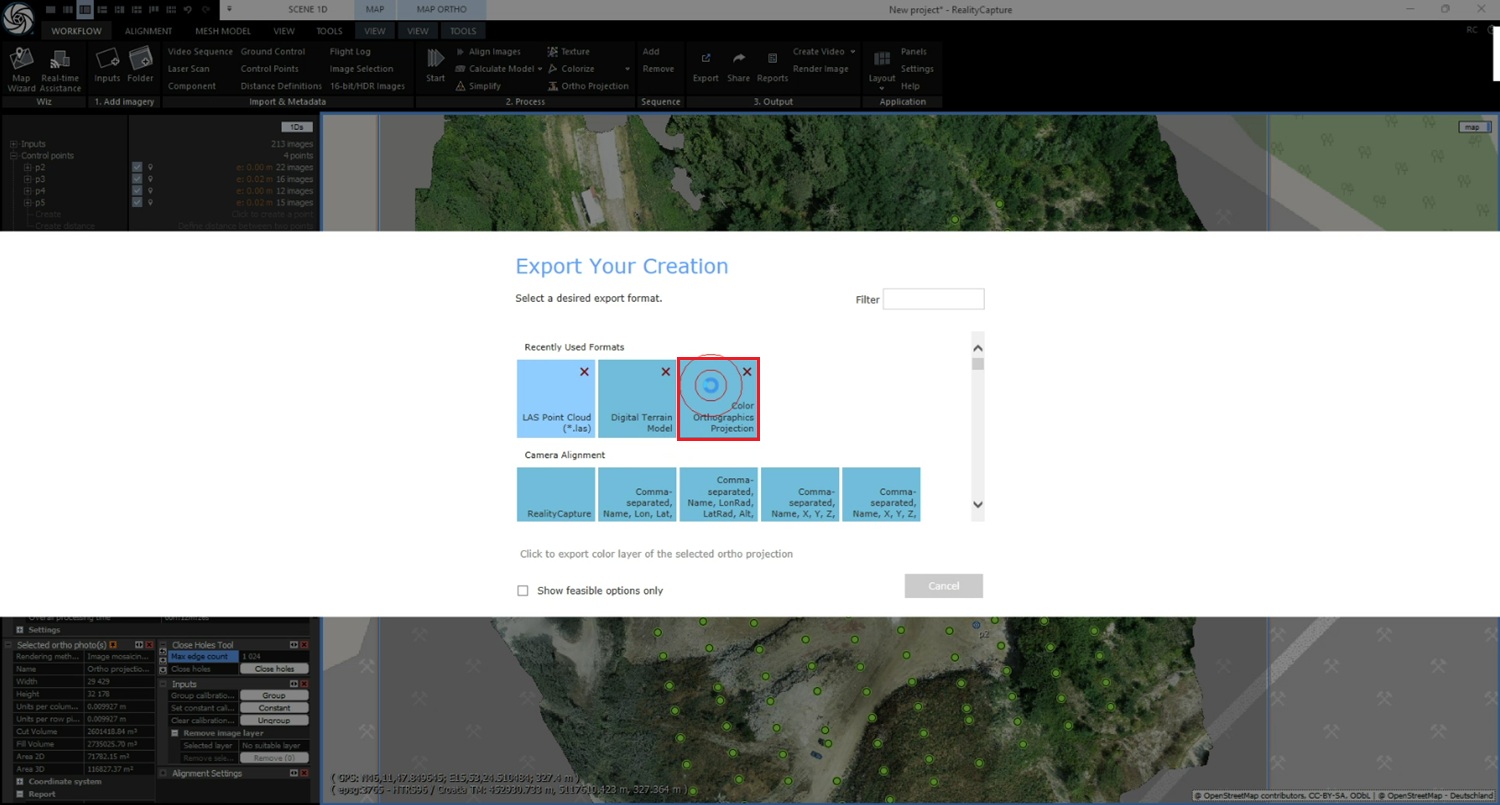The image size is (1500, 805).
Task: Expand the Coordinate system section
Action: pyautogui.click(x=20, y=782)
